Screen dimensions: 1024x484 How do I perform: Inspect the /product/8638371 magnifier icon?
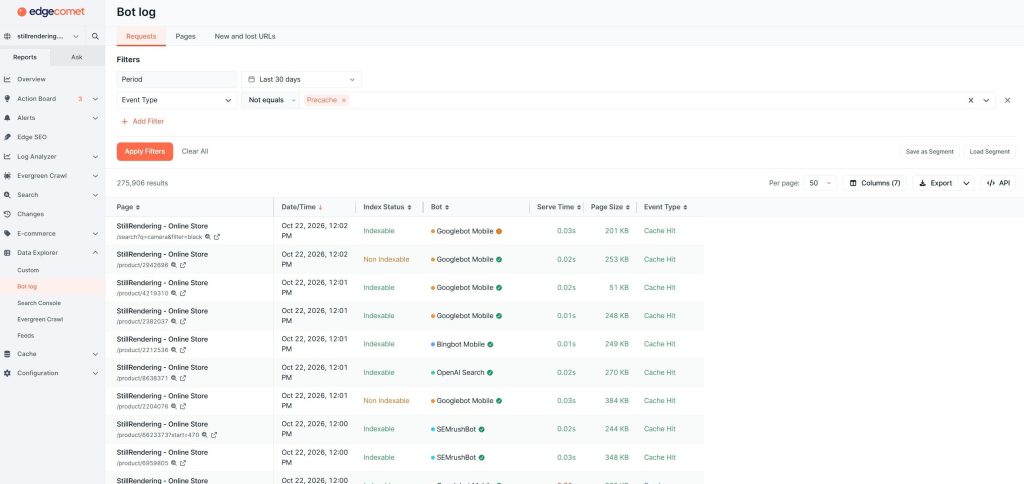(174, 378)
